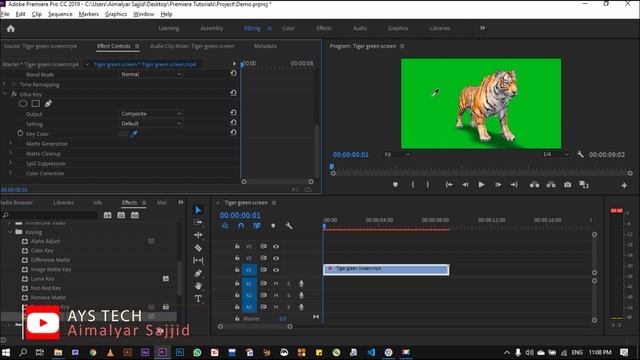Solo audio track A2
640x360 pixels.
click(x=289, y=295)
